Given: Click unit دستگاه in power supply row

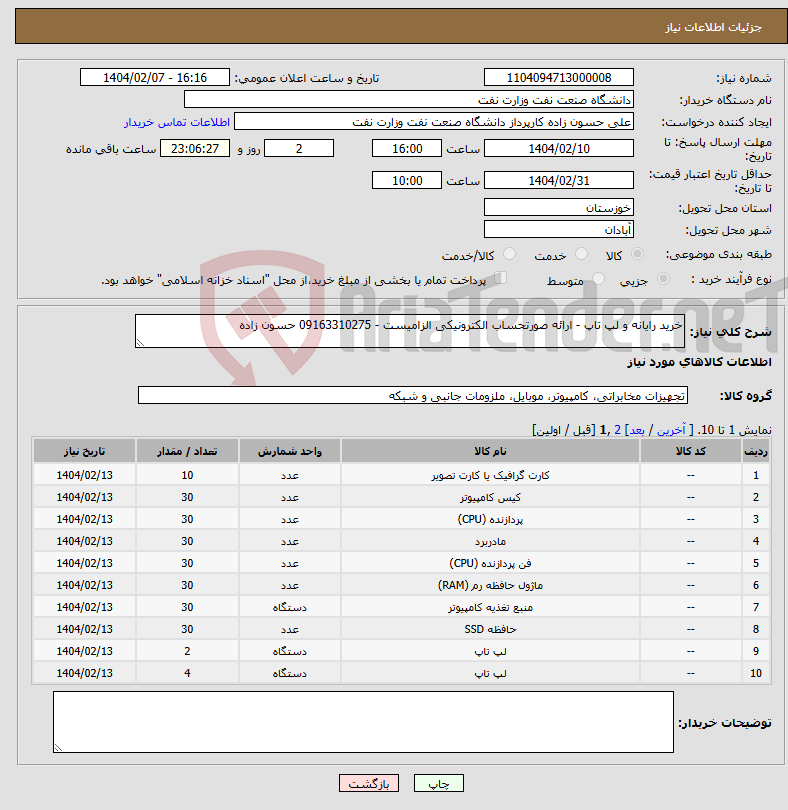Looking at the screenshot, I should [289, 608].
